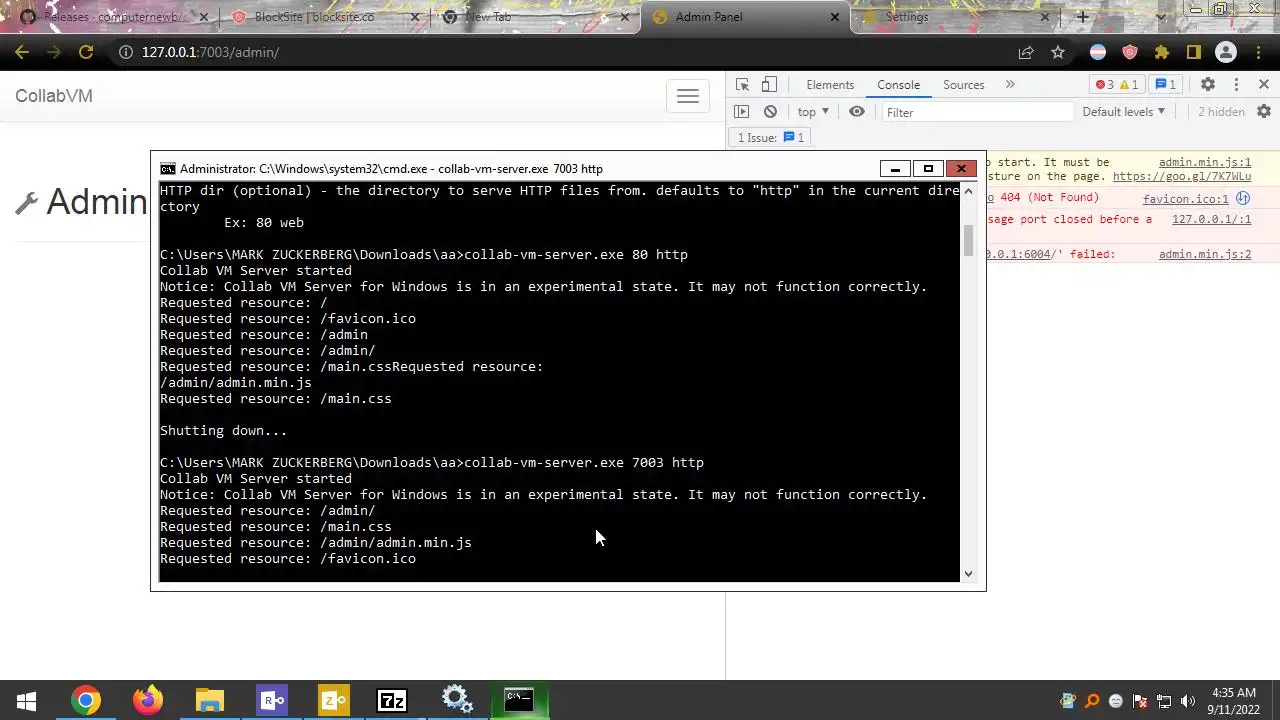Close the DevTools panel

coord(1263,85)
